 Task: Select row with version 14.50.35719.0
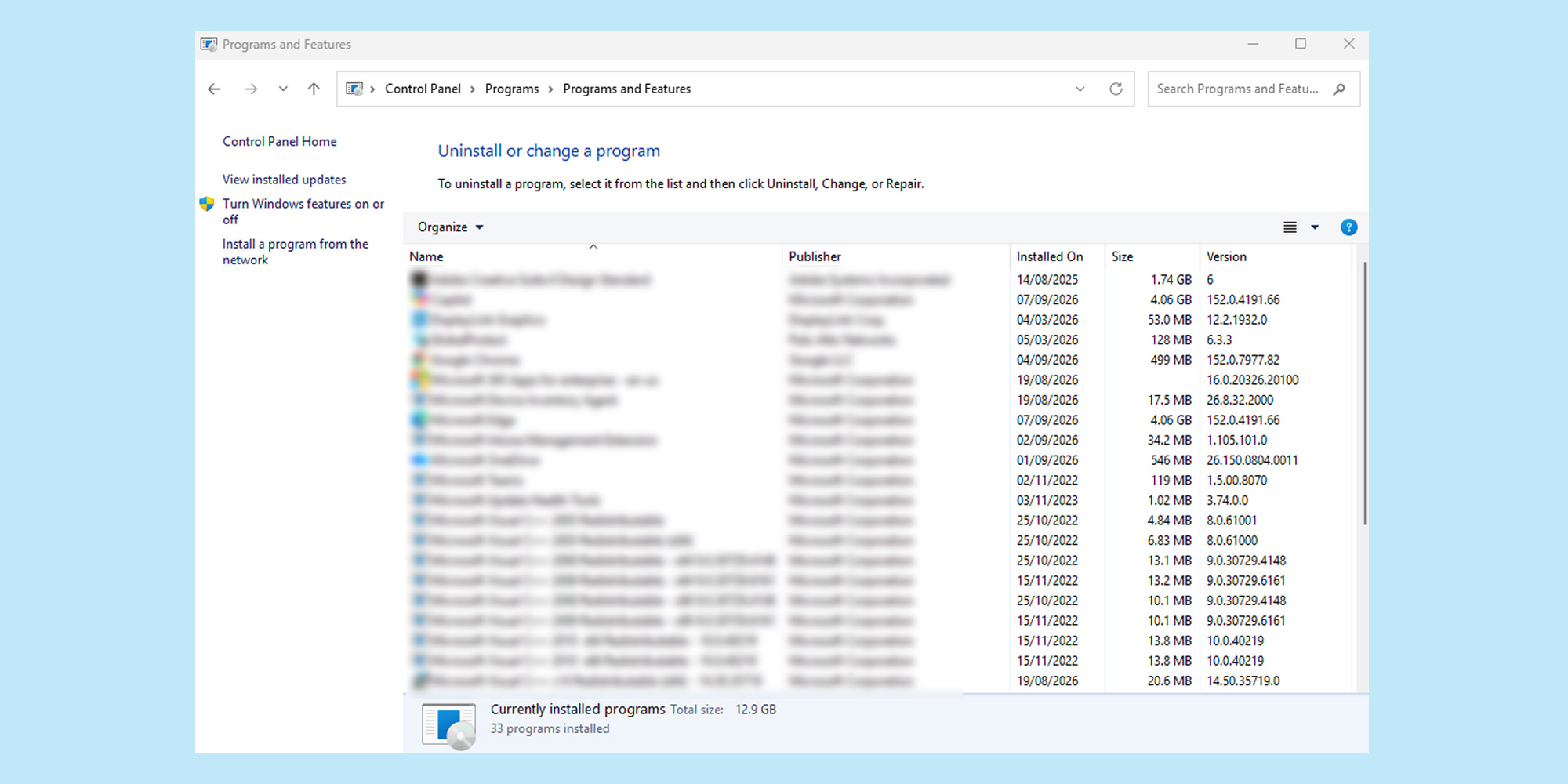(878, 681)
